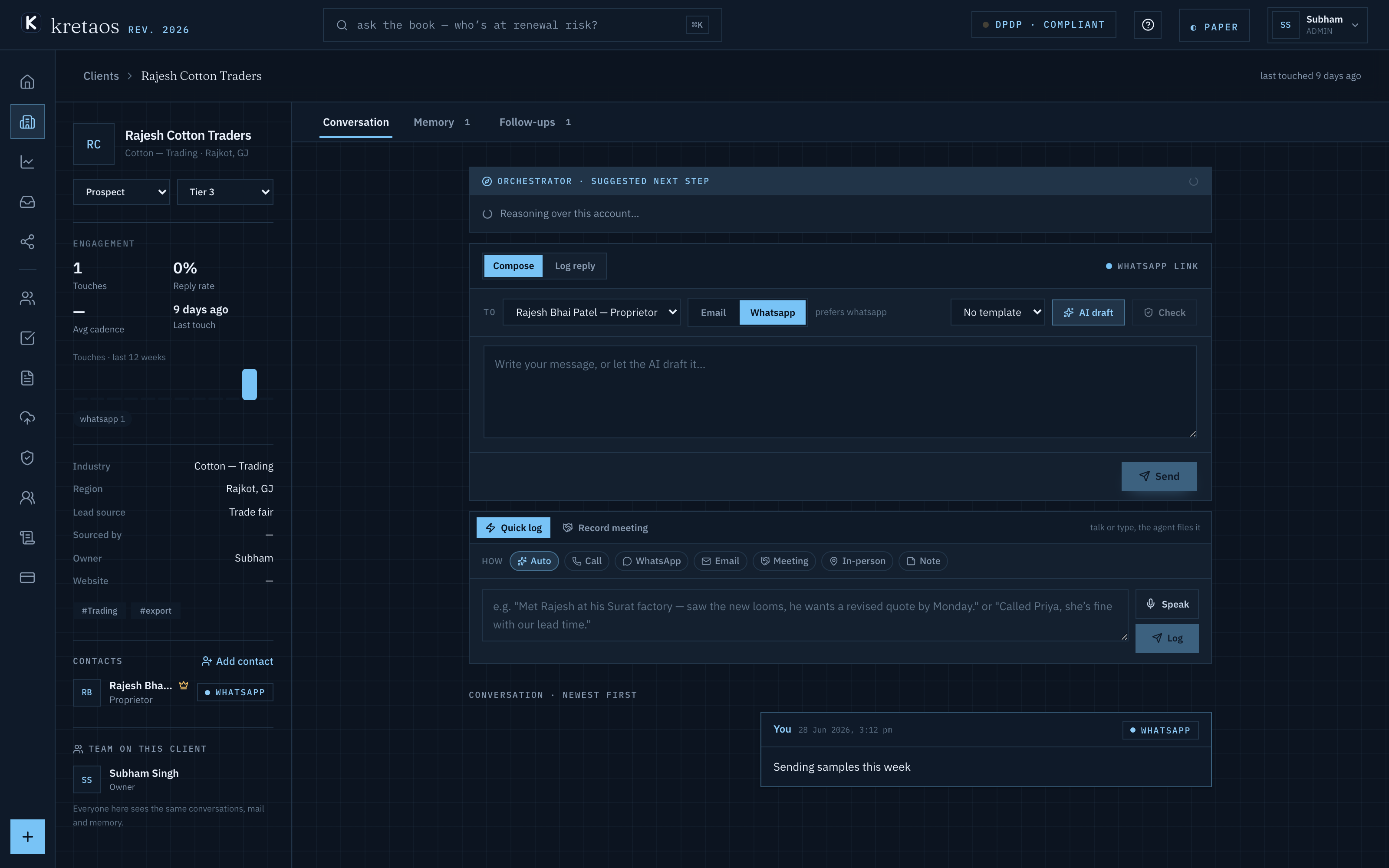Switch to the Memory tab
Image resolution: width=1389 pixels, height=868 pixels.
coord(441,122)
